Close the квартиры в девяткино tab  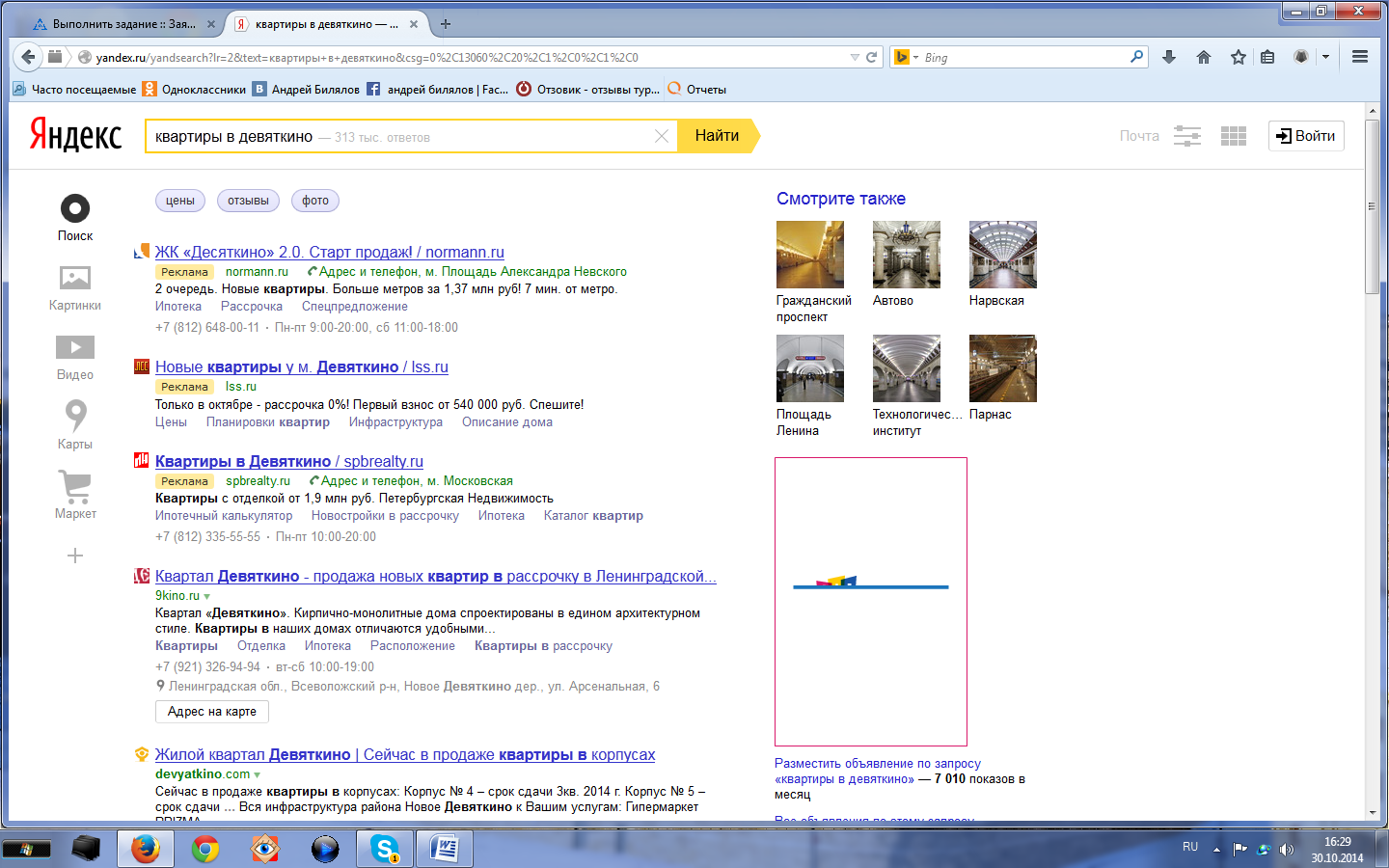tap(414, 24)
